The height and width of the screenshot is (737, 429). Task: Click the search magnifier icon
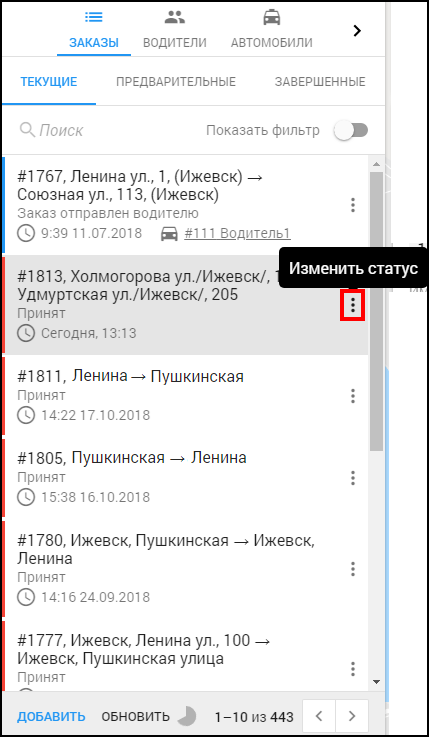(x=27, y=130)
